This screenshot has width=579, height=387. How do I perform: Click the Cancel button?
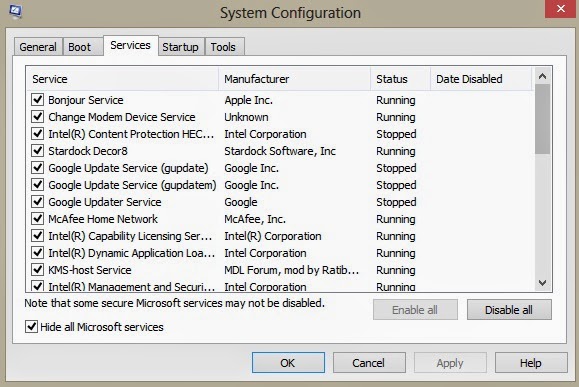click(x=369, y=363)
